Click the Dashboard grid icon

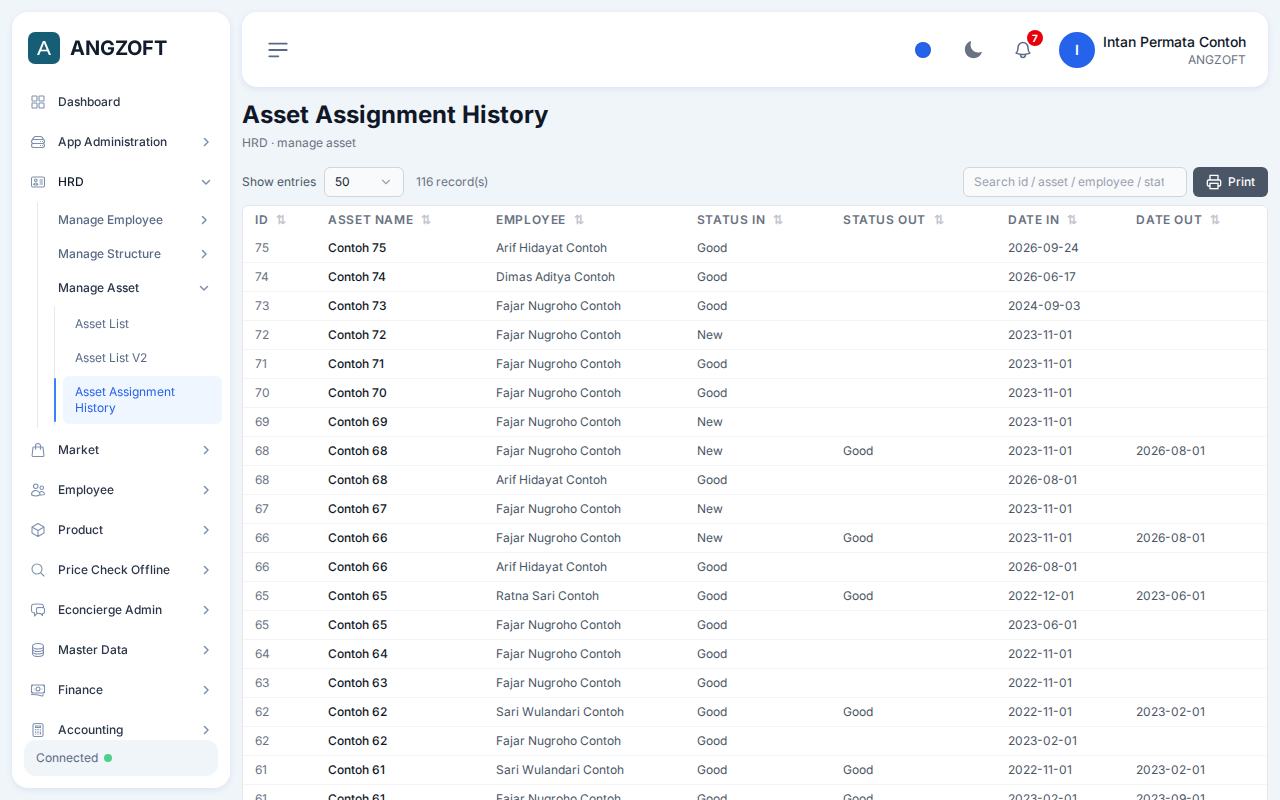point(38,102)
